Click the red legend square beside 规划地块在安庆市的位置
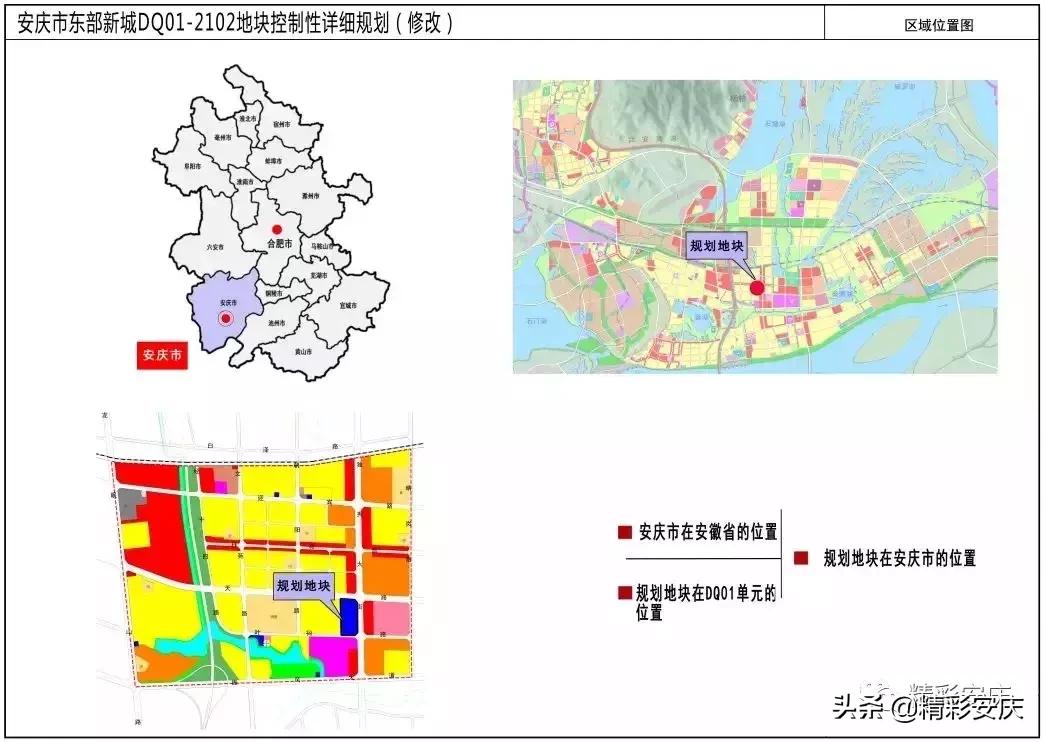 pos(799,557)
